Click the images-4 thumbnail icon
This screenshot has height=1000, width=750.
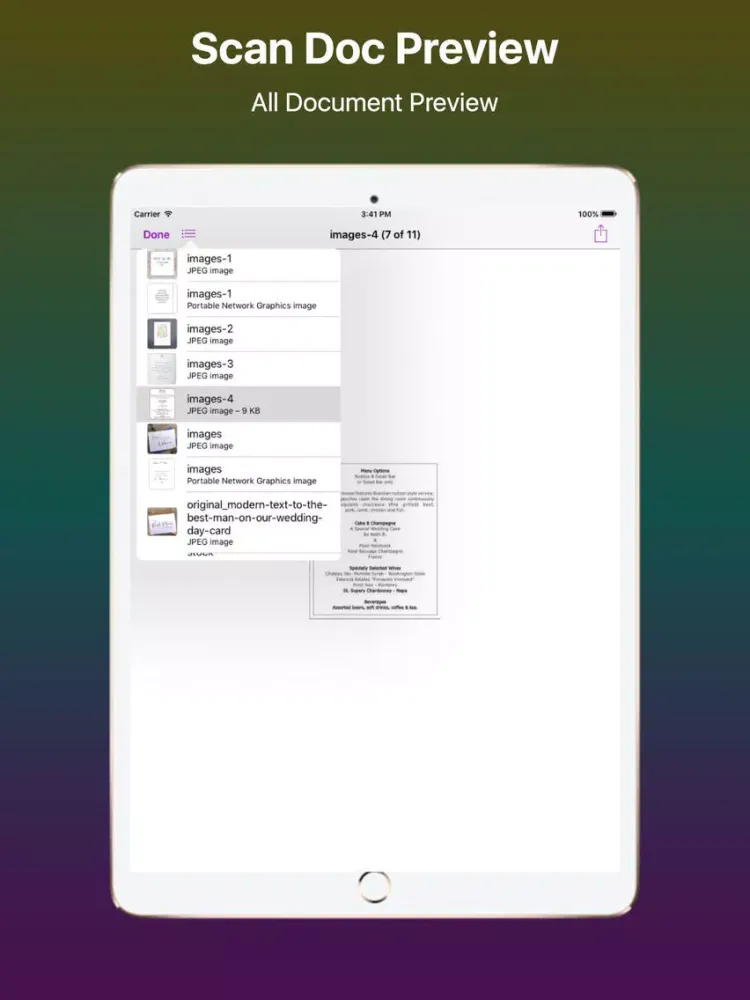(162, 404)
